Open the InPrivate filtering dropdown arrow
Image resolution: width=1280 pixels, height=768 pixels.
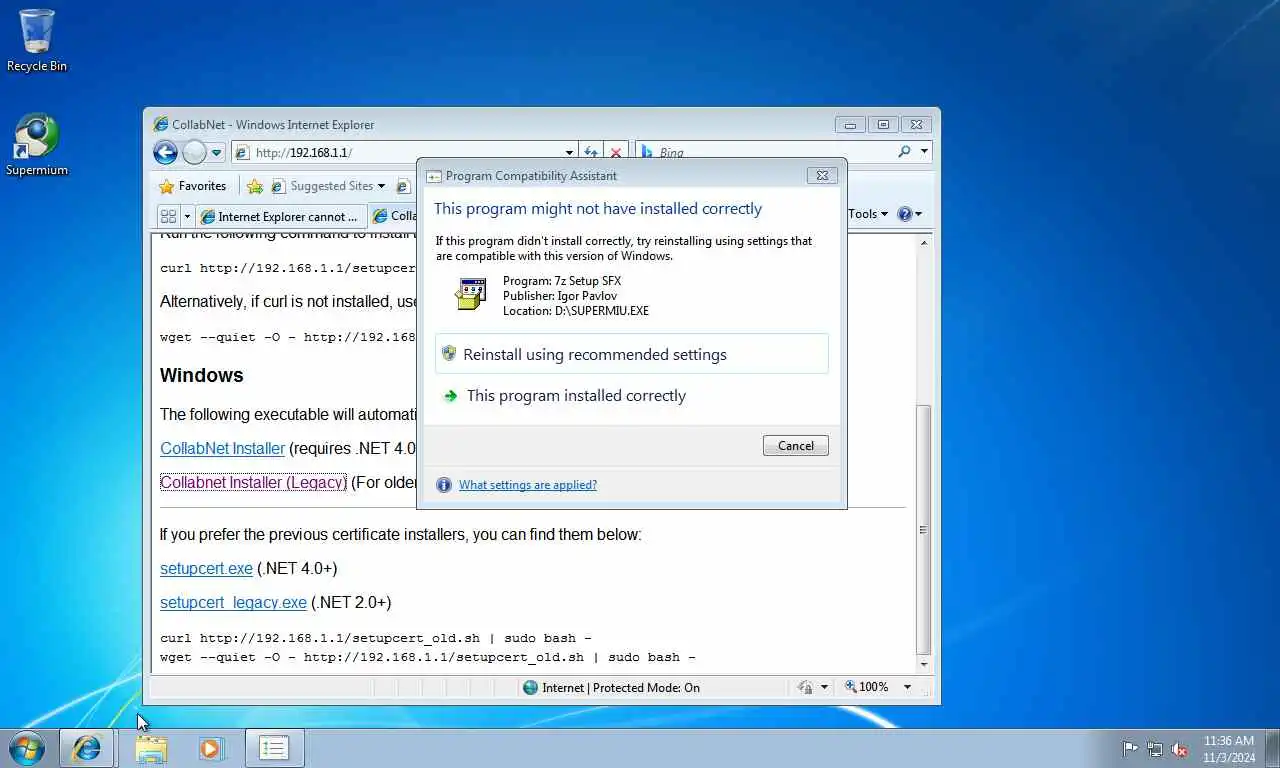(825, 688)
